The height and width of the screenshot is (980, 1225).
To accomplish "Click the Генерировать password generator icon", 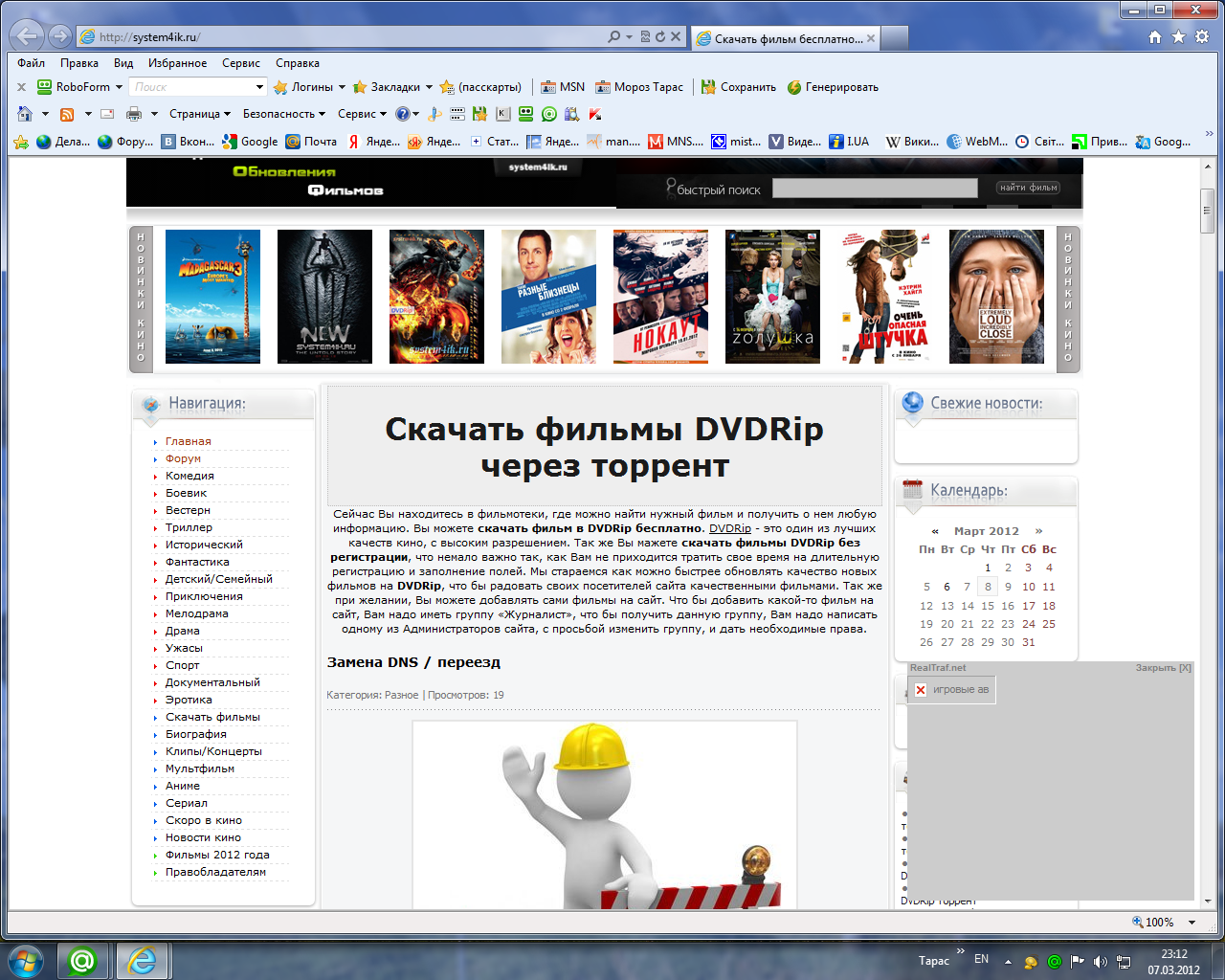I will click(833, 87).
